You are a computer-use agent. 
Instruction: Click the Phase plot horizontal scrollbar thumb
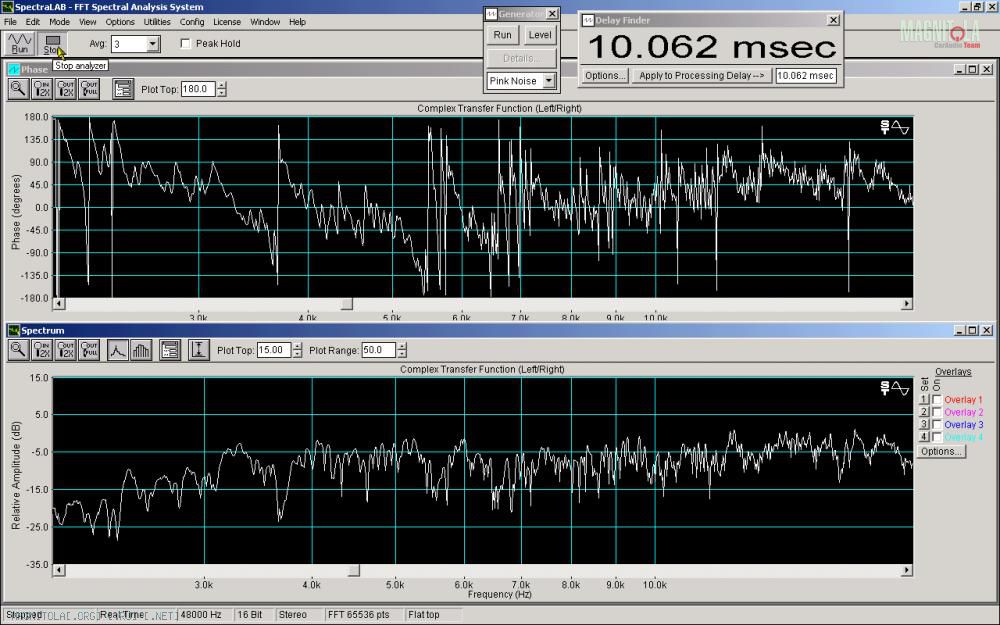(x=346, y=304)
